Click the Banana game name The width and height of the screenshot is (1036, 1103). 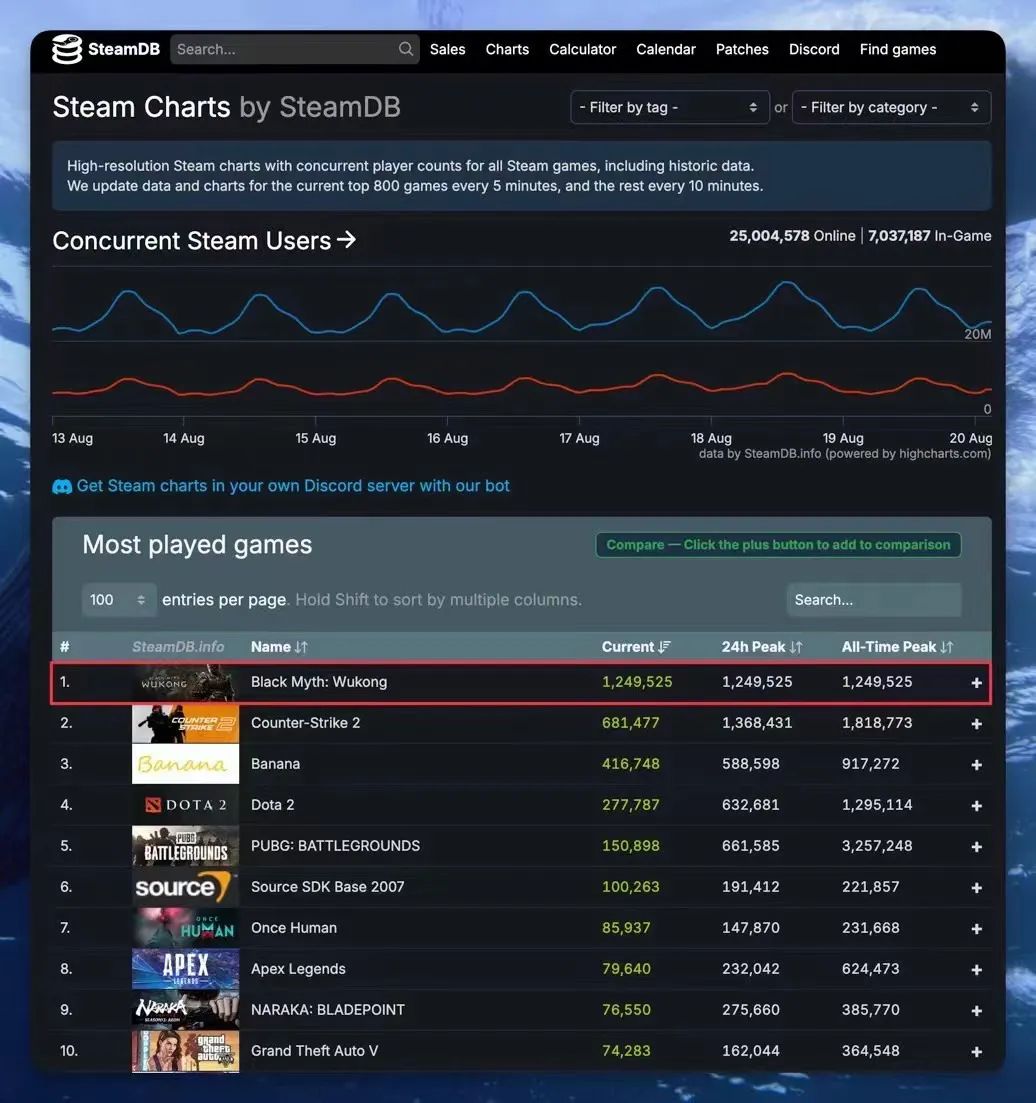point(275,764)
